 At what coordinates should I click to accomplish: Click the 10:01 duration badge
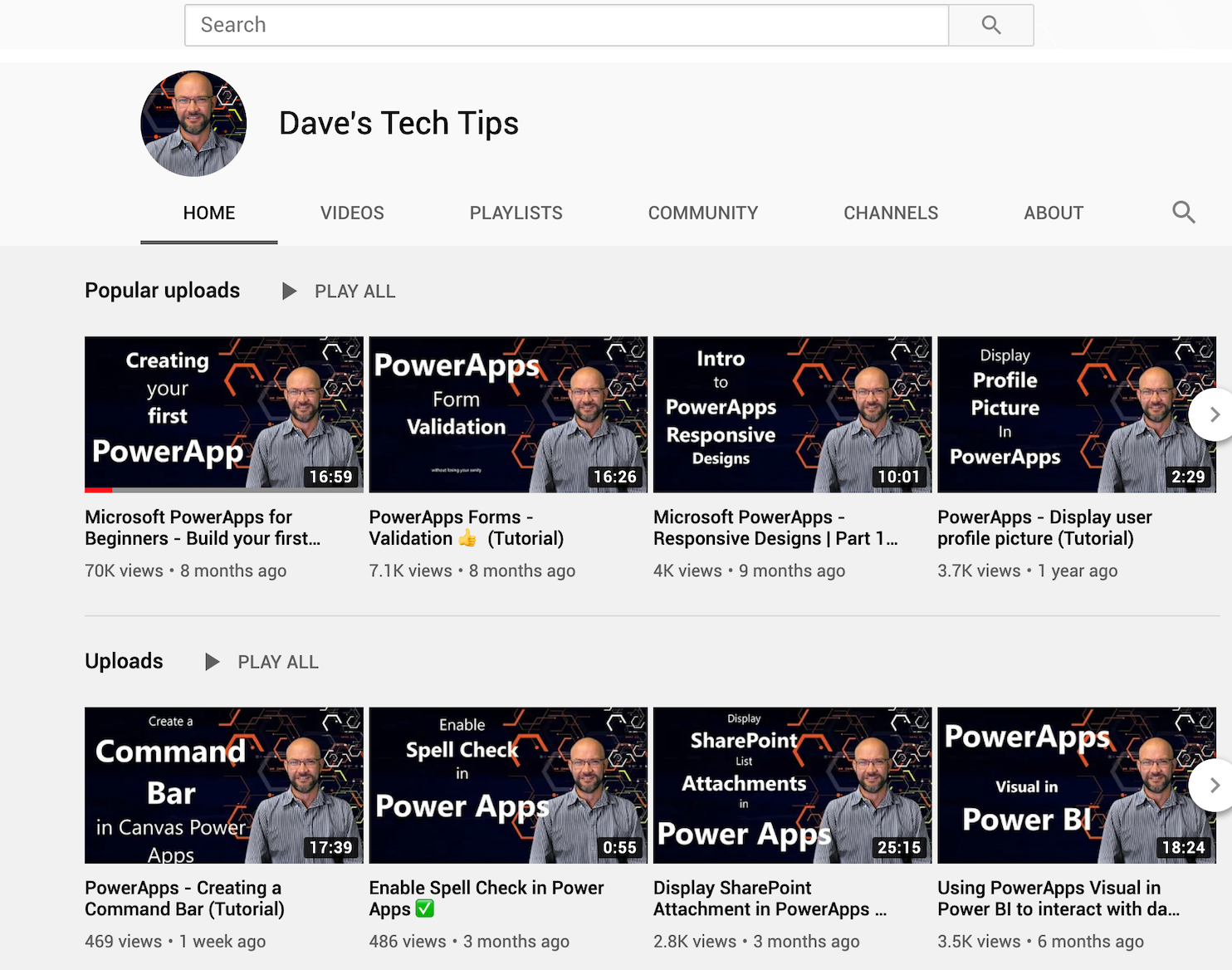point(899,477)
